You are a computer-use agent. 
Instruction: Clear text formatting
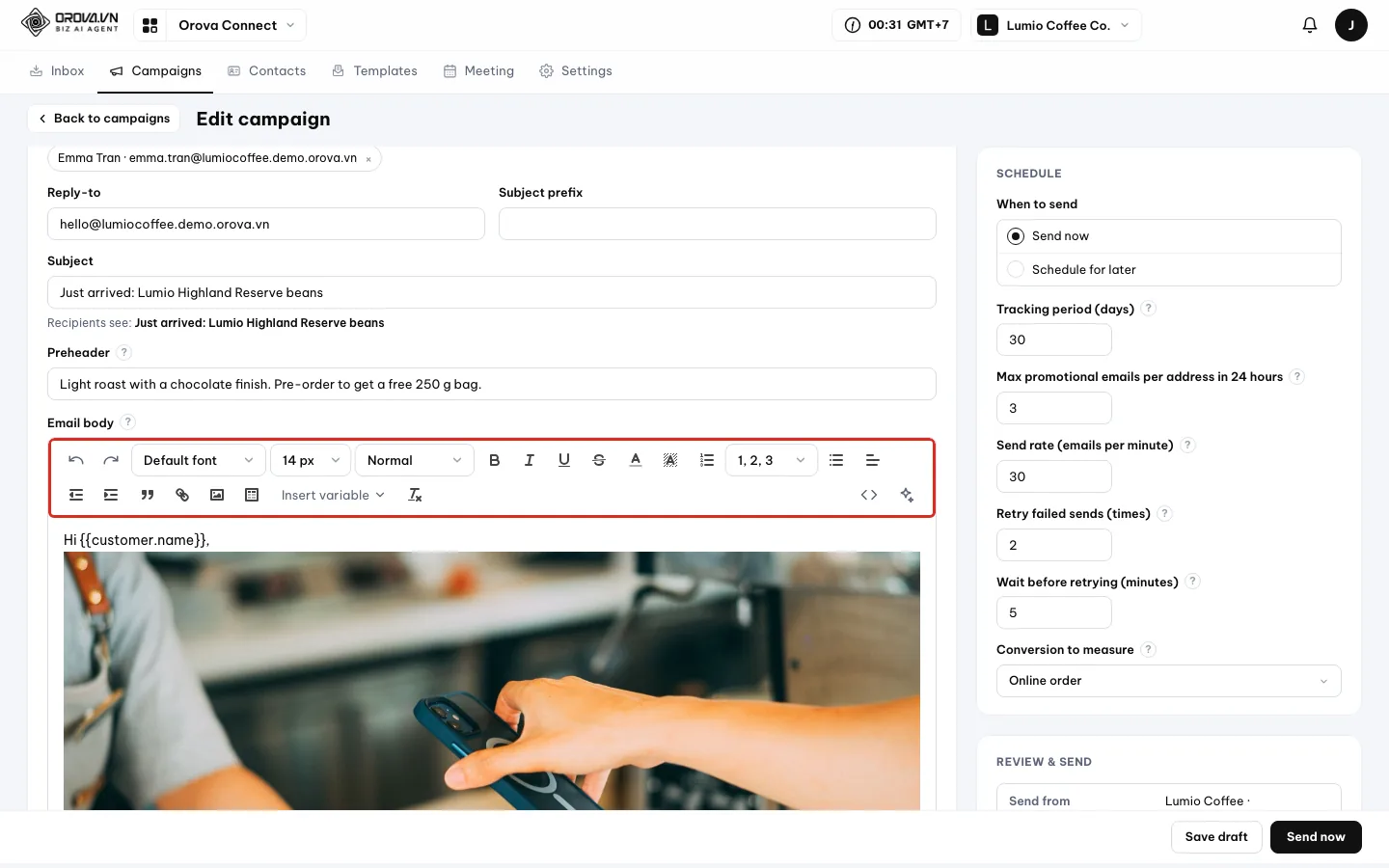click(416, 495)
